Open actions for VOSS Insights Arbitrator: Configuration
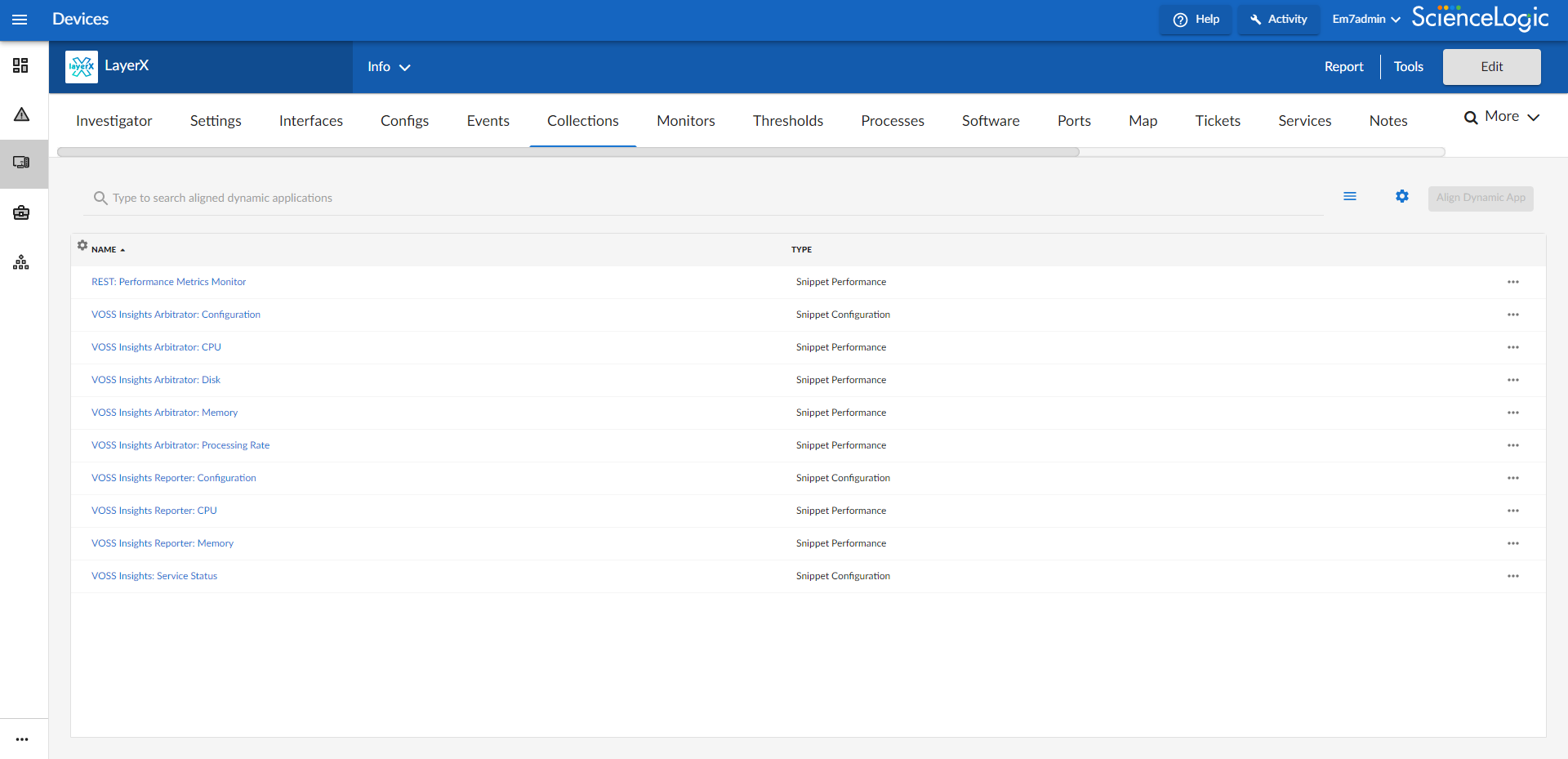The image size is (1568, 759). point(1513,315)
